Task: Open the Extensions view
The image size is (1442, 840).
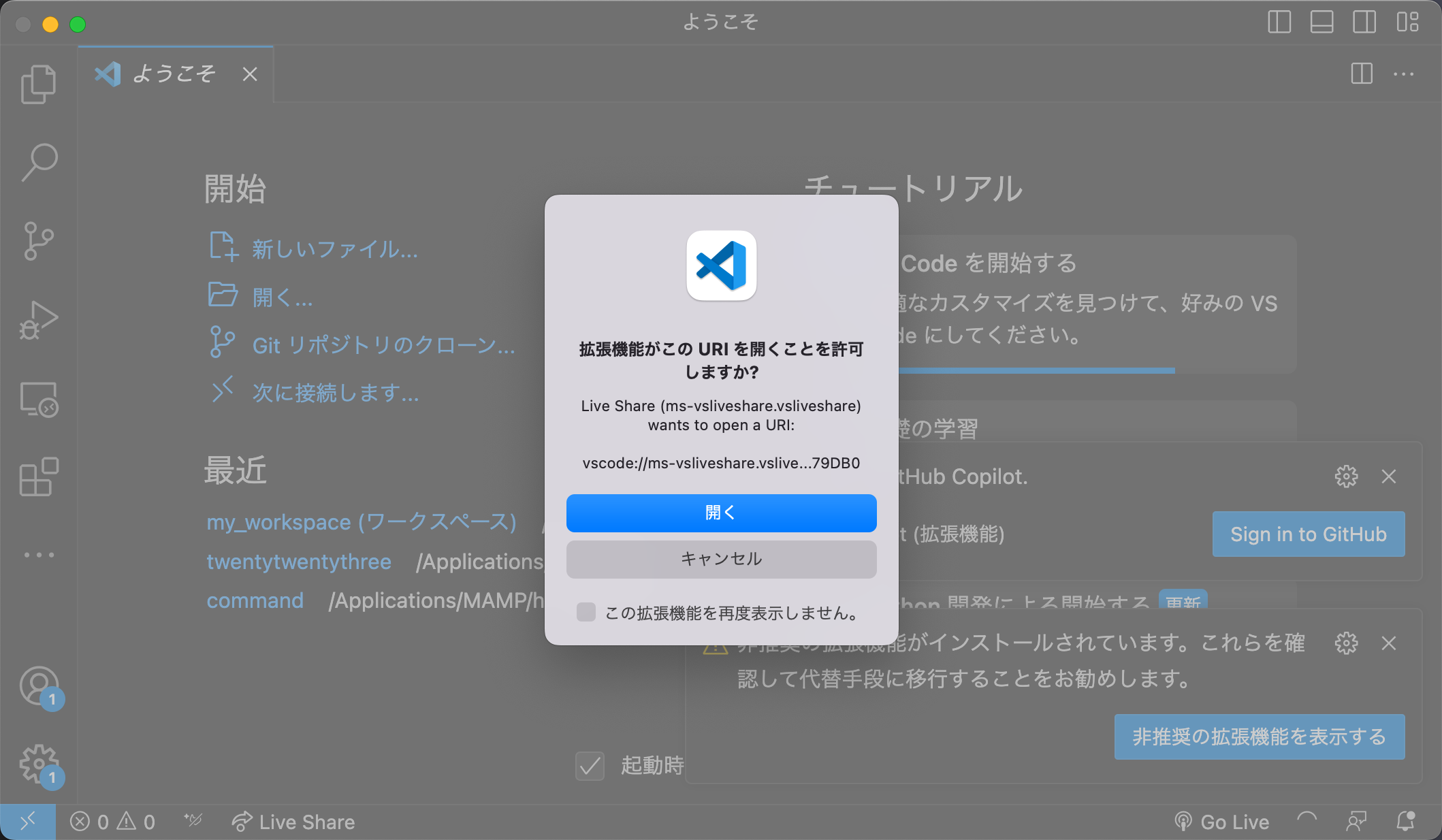Action: click(x=39, y=476)
